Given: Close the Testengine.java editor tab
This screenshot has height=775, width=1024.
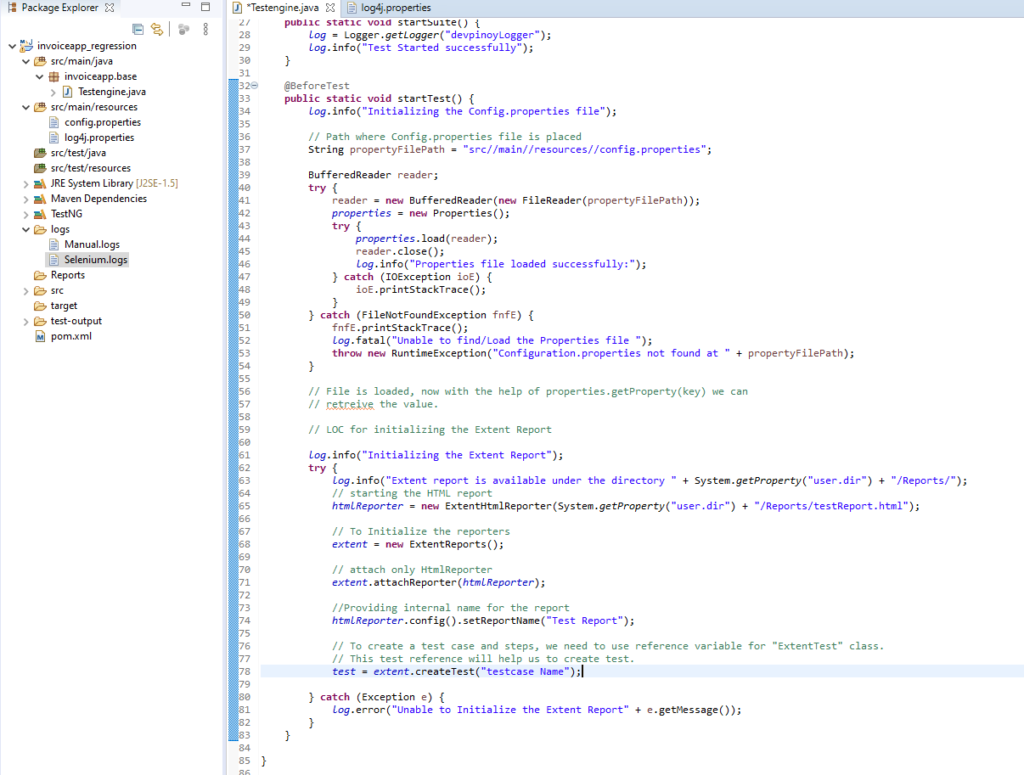Looking at the screenshot, I should pos(330,8).
